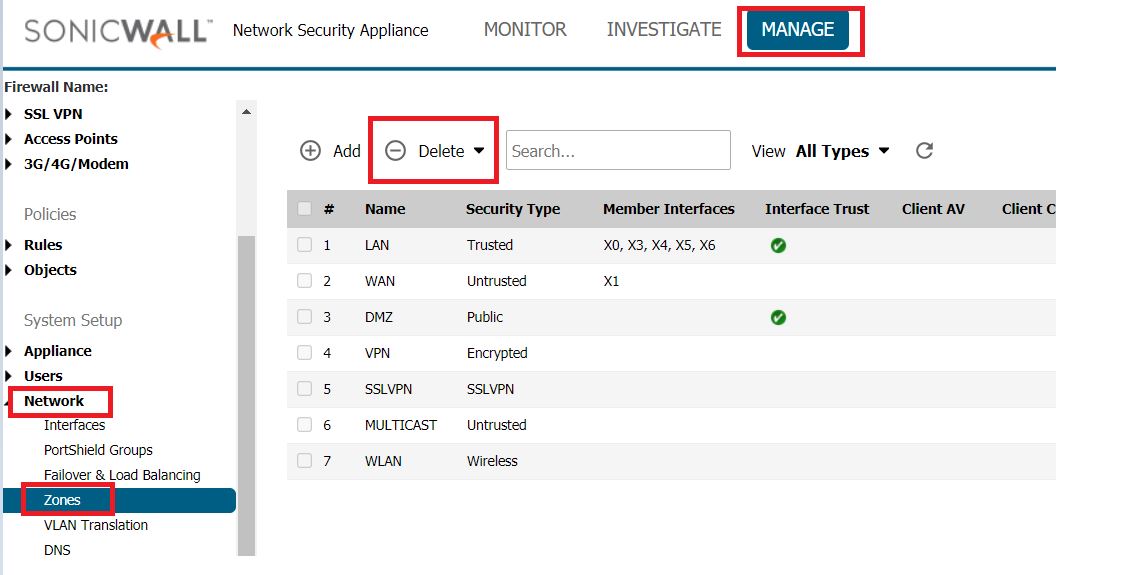The width and height of the screenshot is (1131, 575).
Task: Click the Search input field
Action: (x=618, y=150)
